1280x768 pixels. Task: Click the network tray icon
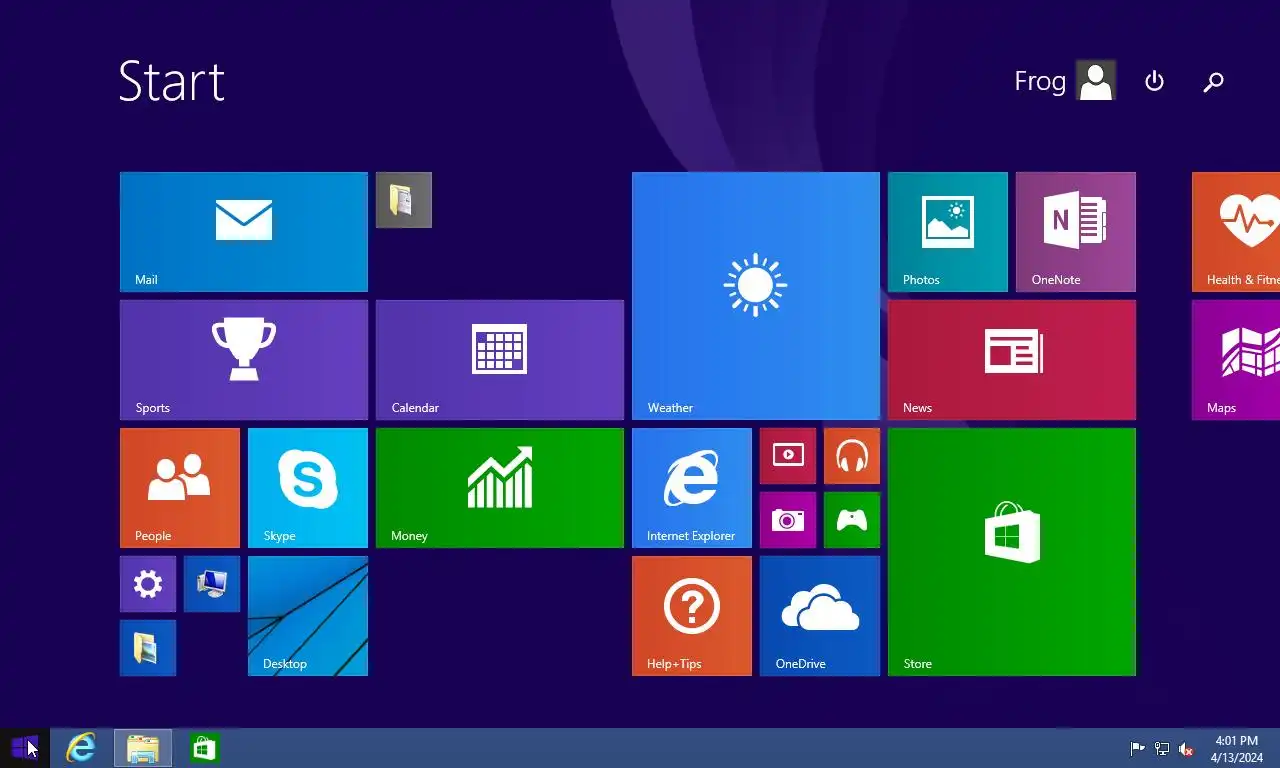point(1162,749)
